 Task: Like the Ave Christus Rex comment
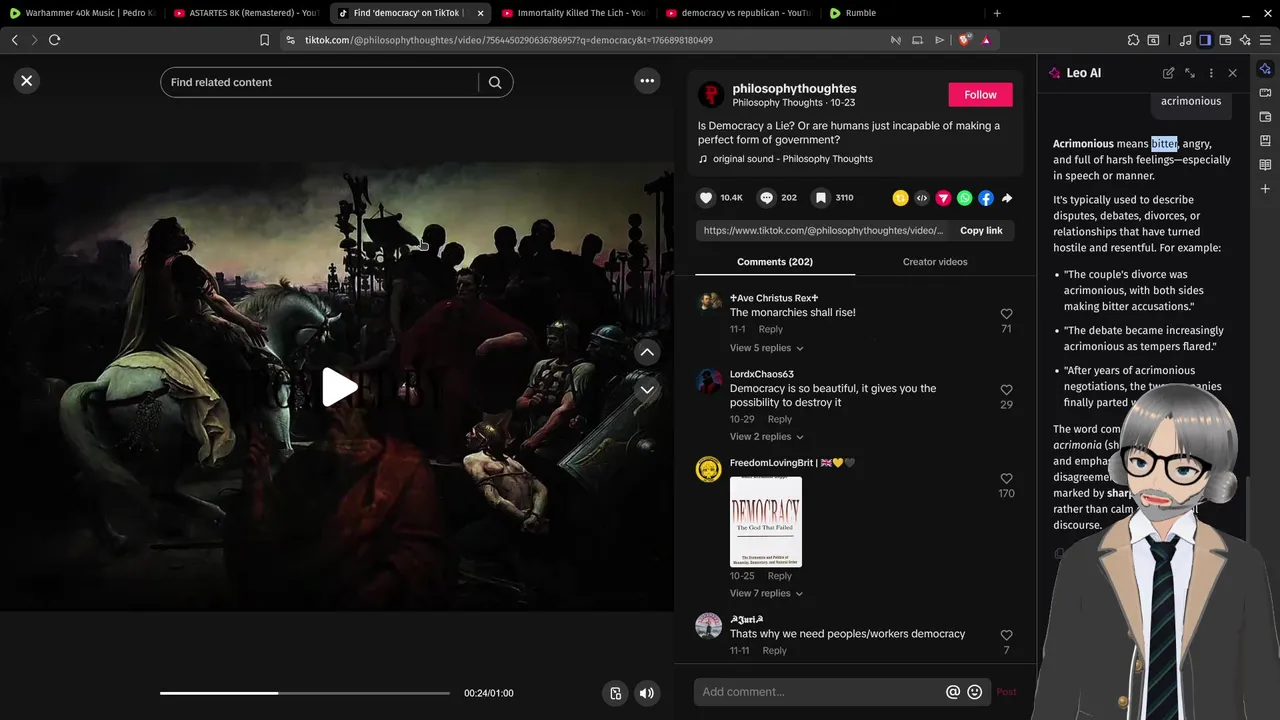point(1006,314)
